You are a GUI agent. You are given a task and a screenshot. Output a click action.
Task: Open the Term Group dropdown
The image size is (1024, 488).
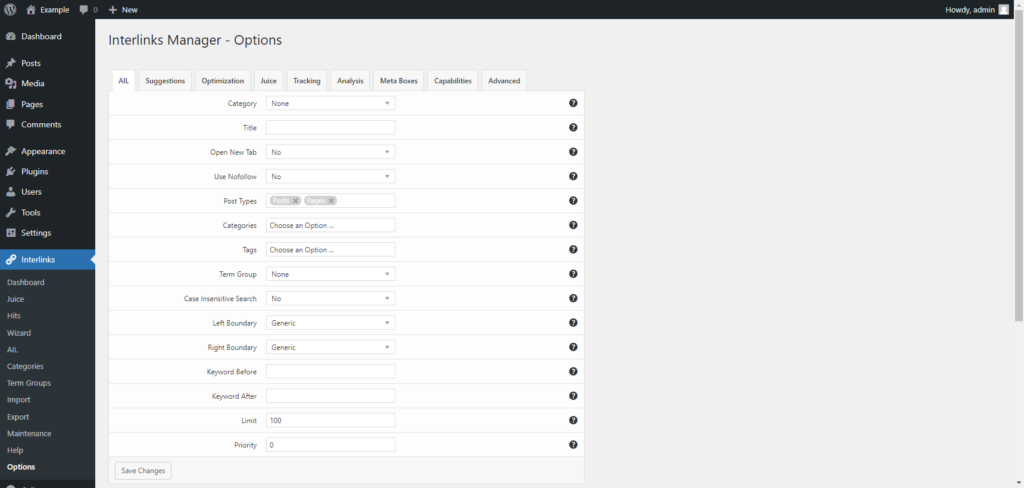[330, 274]
